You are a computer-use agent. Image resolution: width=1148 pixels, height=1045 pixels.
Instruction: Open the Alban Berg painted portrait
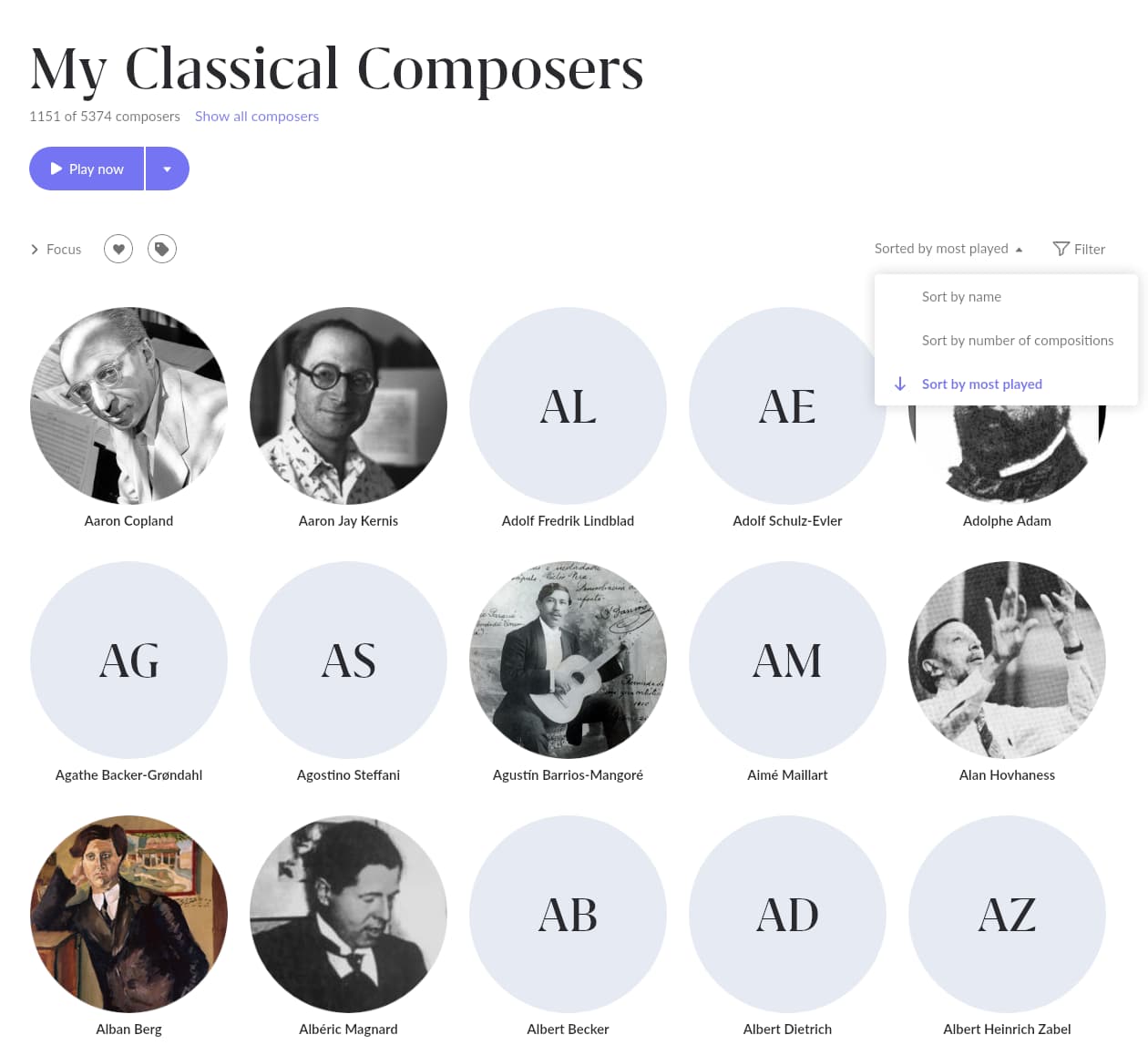[128, 914]
